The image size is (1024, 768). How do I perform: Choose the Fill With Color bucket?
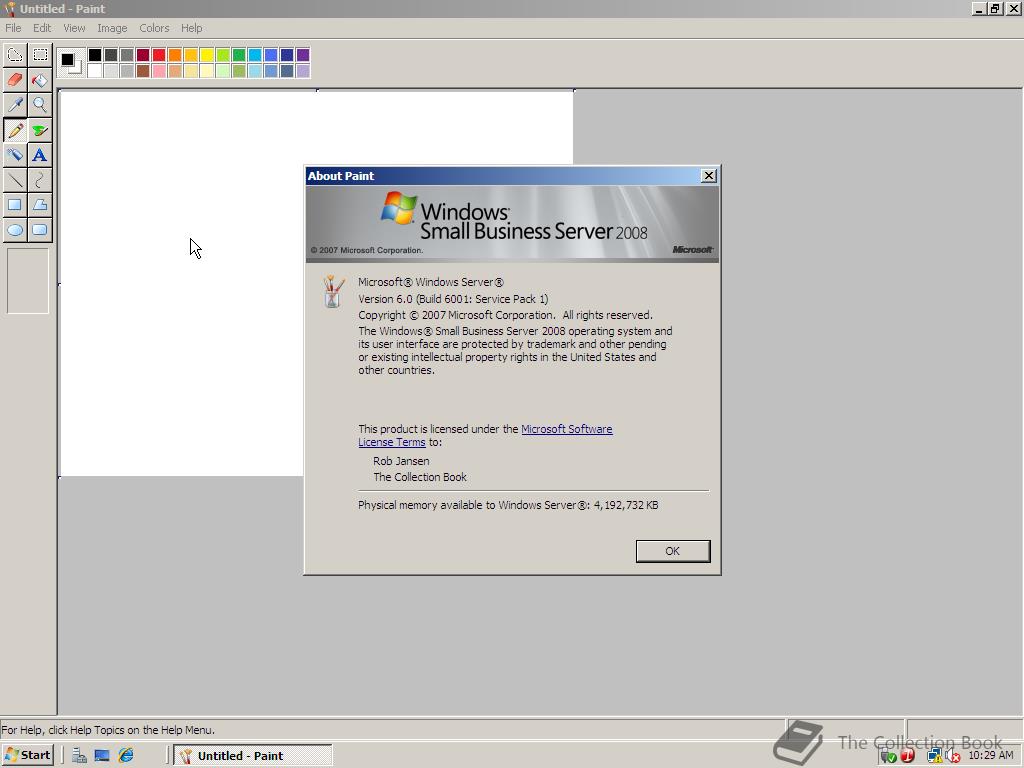coord(40,80)
